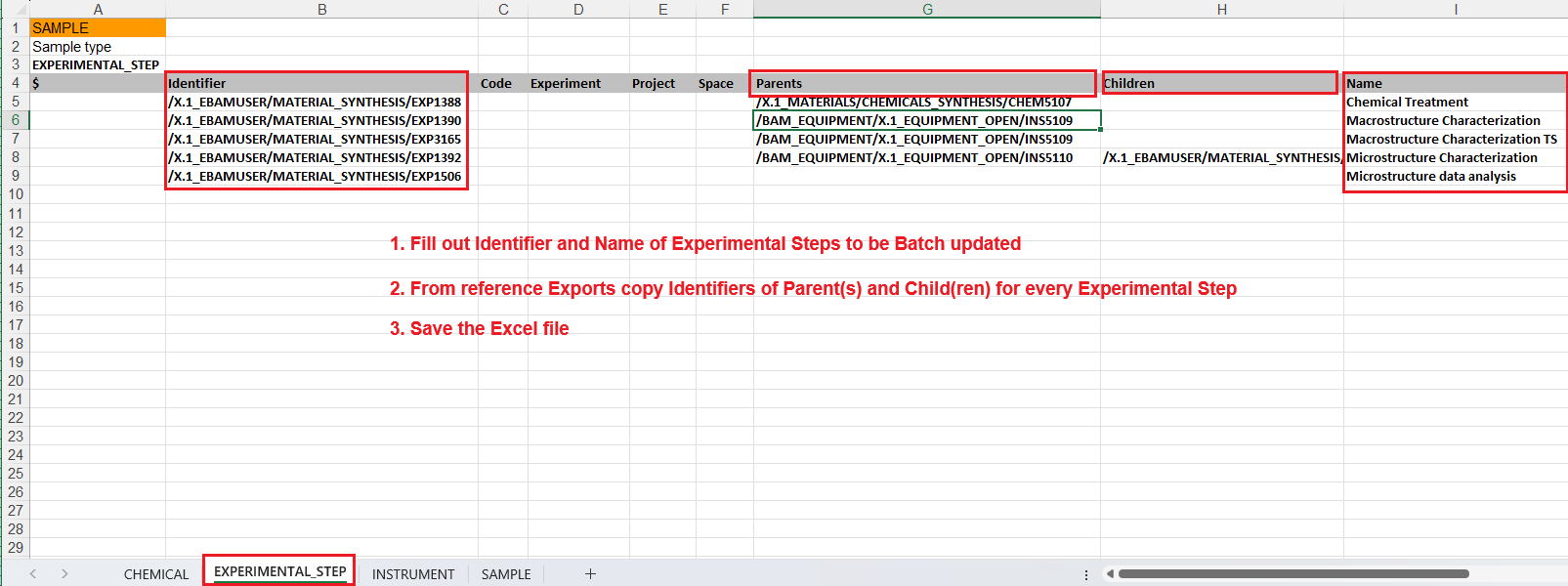Click the sheet tab options dots
This screenshot has width=1568, height=586.
tap(1086, 575)
